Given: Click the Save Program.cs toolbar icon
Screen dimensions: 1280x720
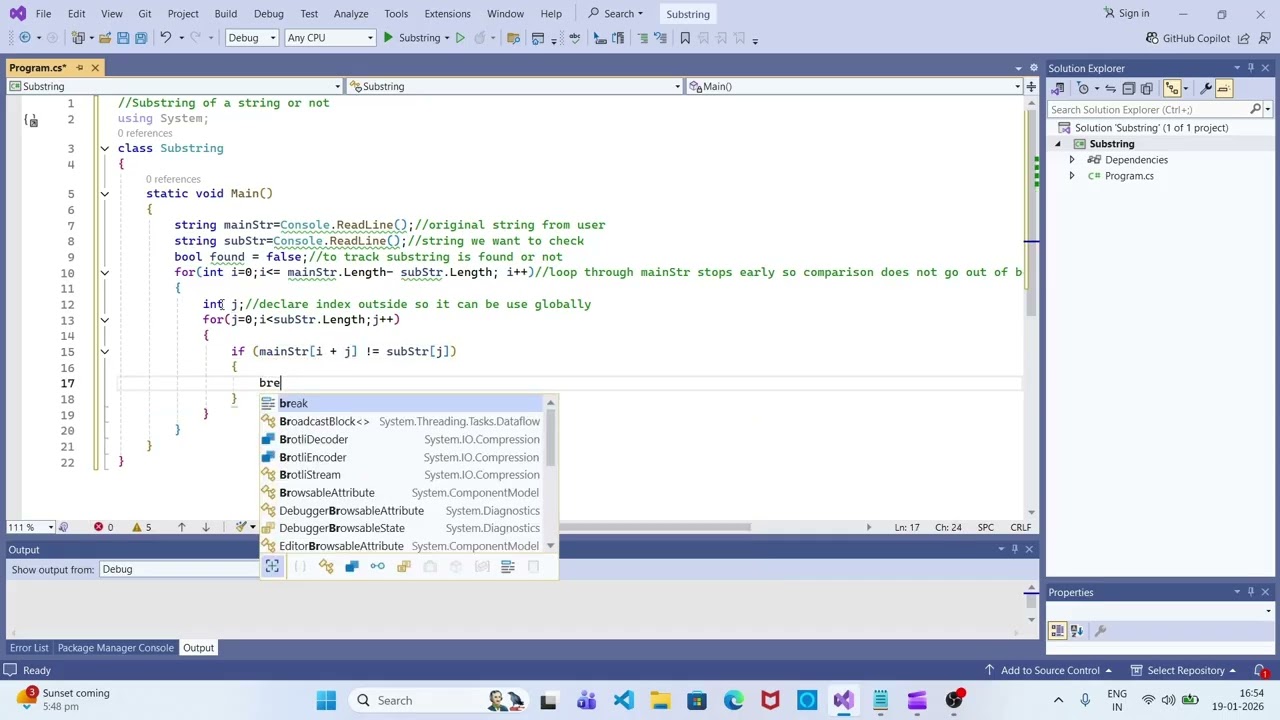Looking at the screenshot, I should [x=123, y=38].
